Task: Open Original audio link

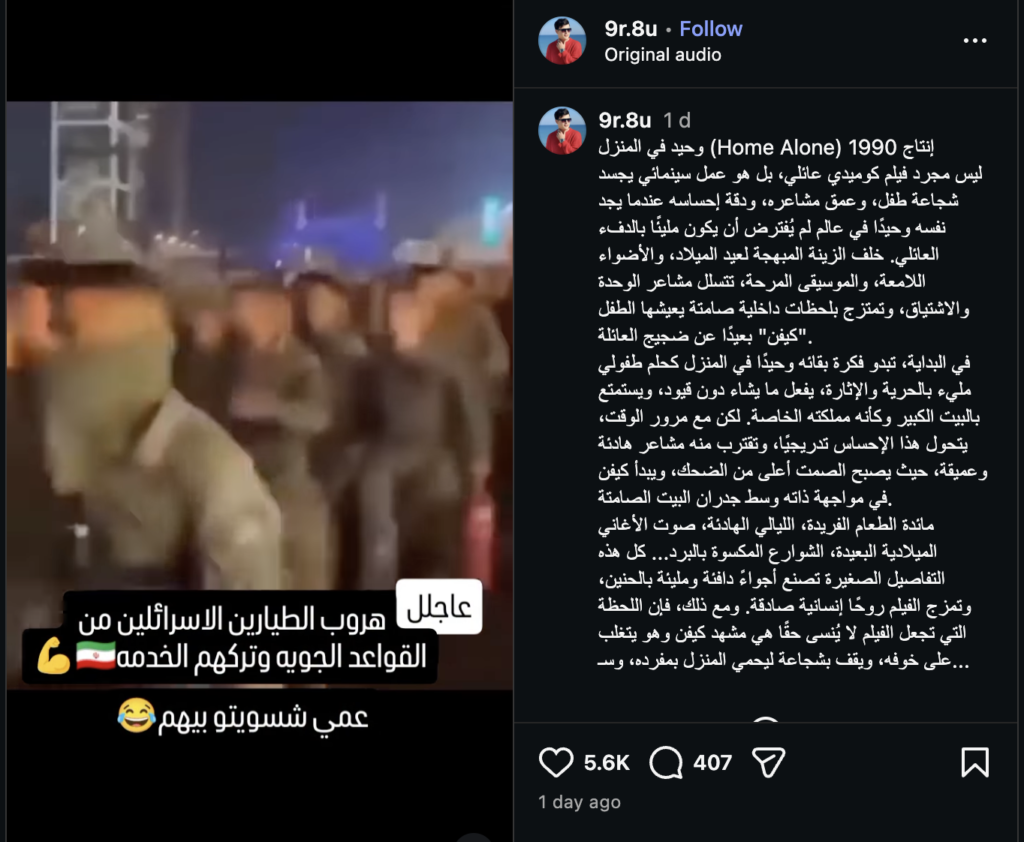Action: [x=662, y=55]
